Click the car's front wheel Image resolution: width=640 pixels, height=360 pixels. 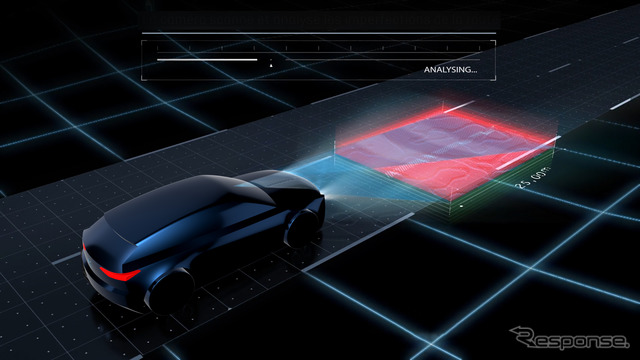tap(302, 229)
